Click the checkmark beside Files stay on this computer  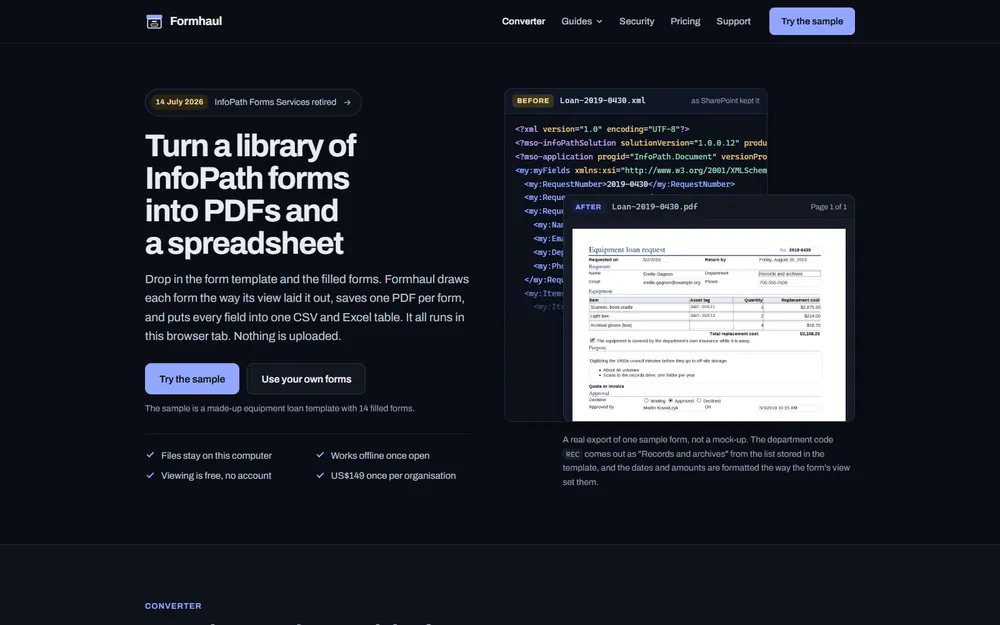coord(151,455)
